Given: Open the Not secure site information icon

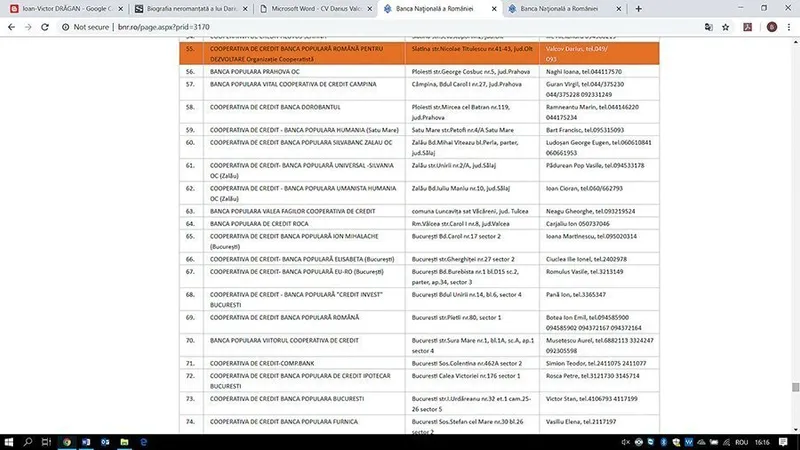Looking at the screenshot, I should [65, 27].
